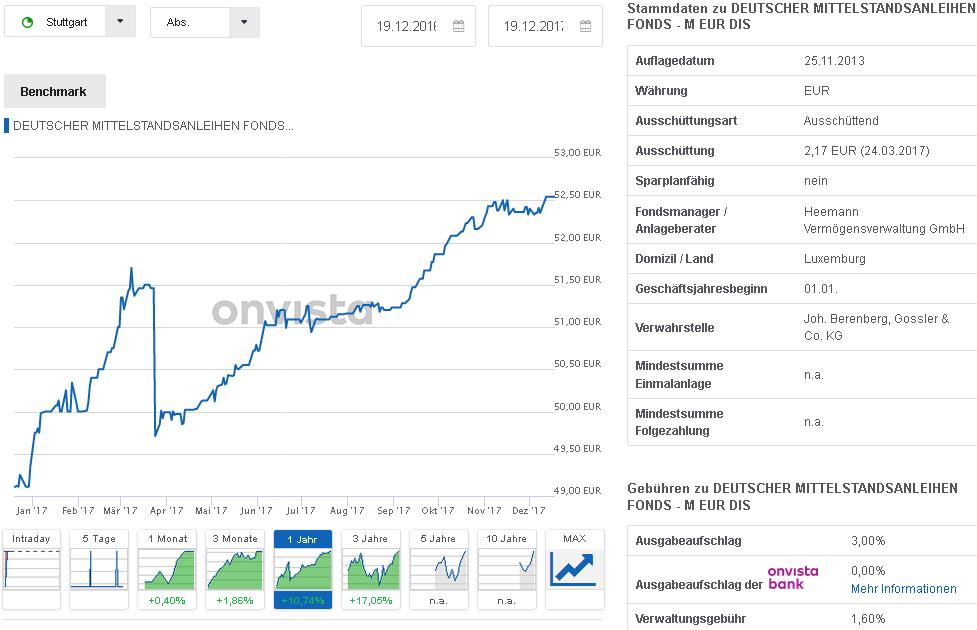
Task: Click the 49,00 EUR axis label
Action: click(x=578, y=490)
